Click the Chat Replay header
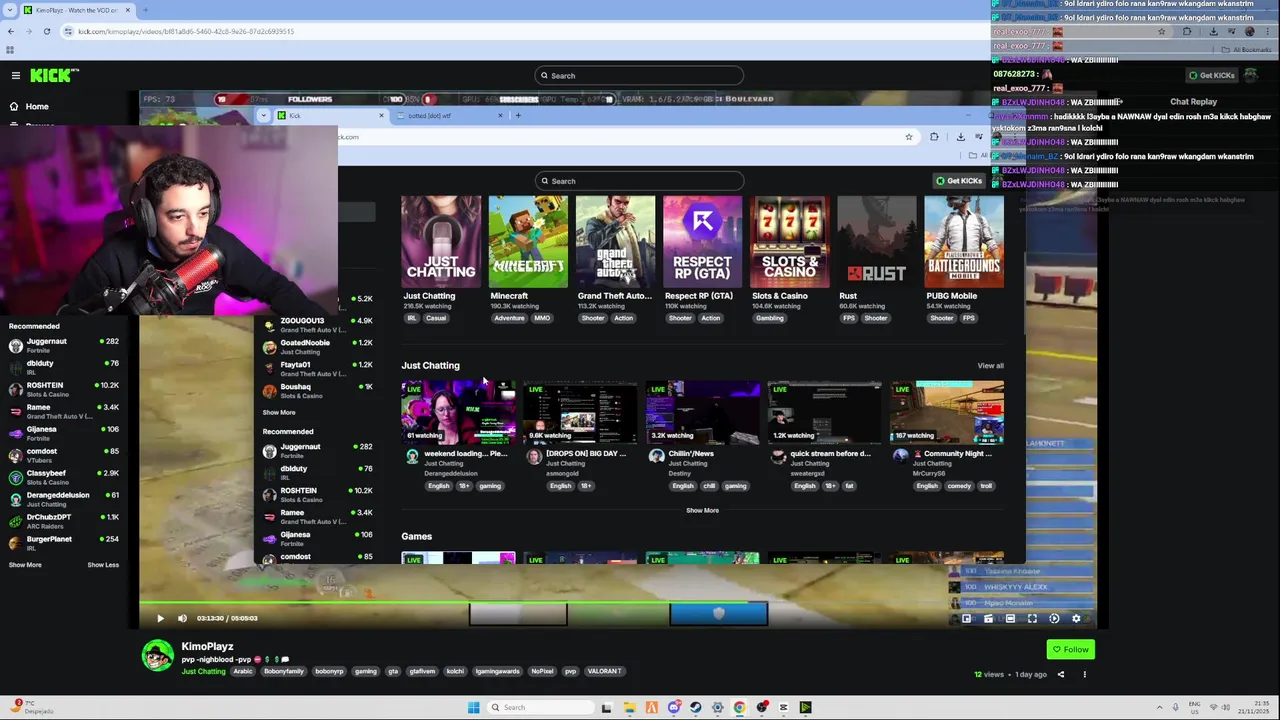Viewport: 1280px width, 720px height. tap(1193, 101)
